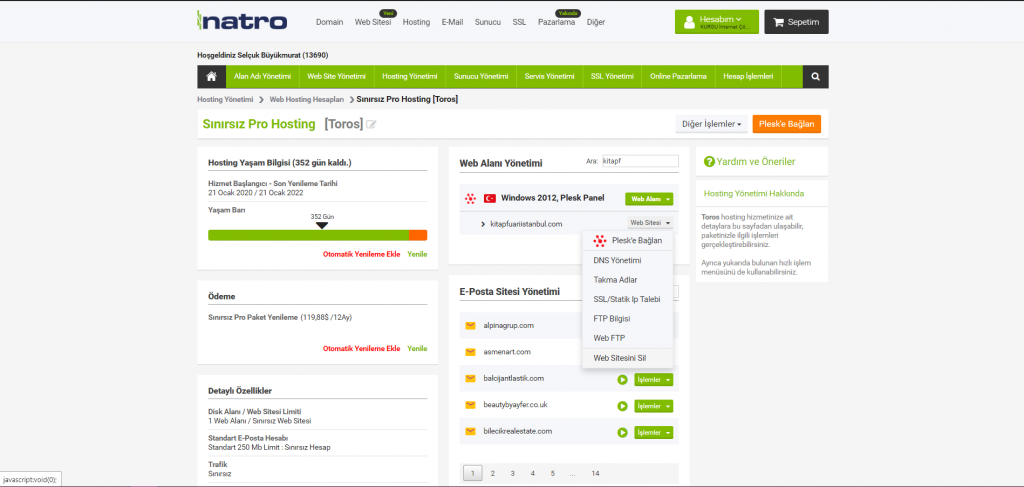Click the envelope icon for balcijantlastik.com
1024x487 pixels.
click(x=470, y=379)
